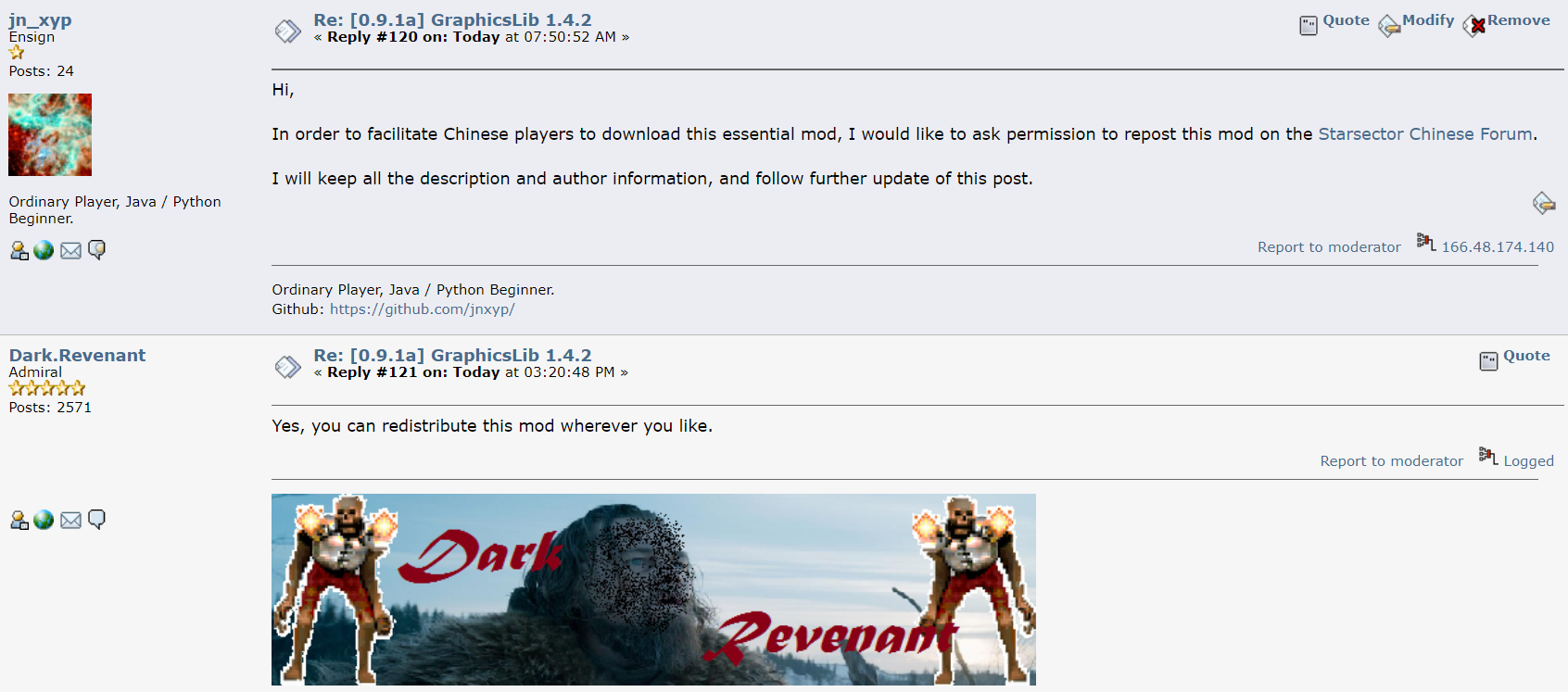Quote Dark.Revenant's reply #121
Image resolution: width=1568 pixels, height=692 pixels.
click(1514, 358)
